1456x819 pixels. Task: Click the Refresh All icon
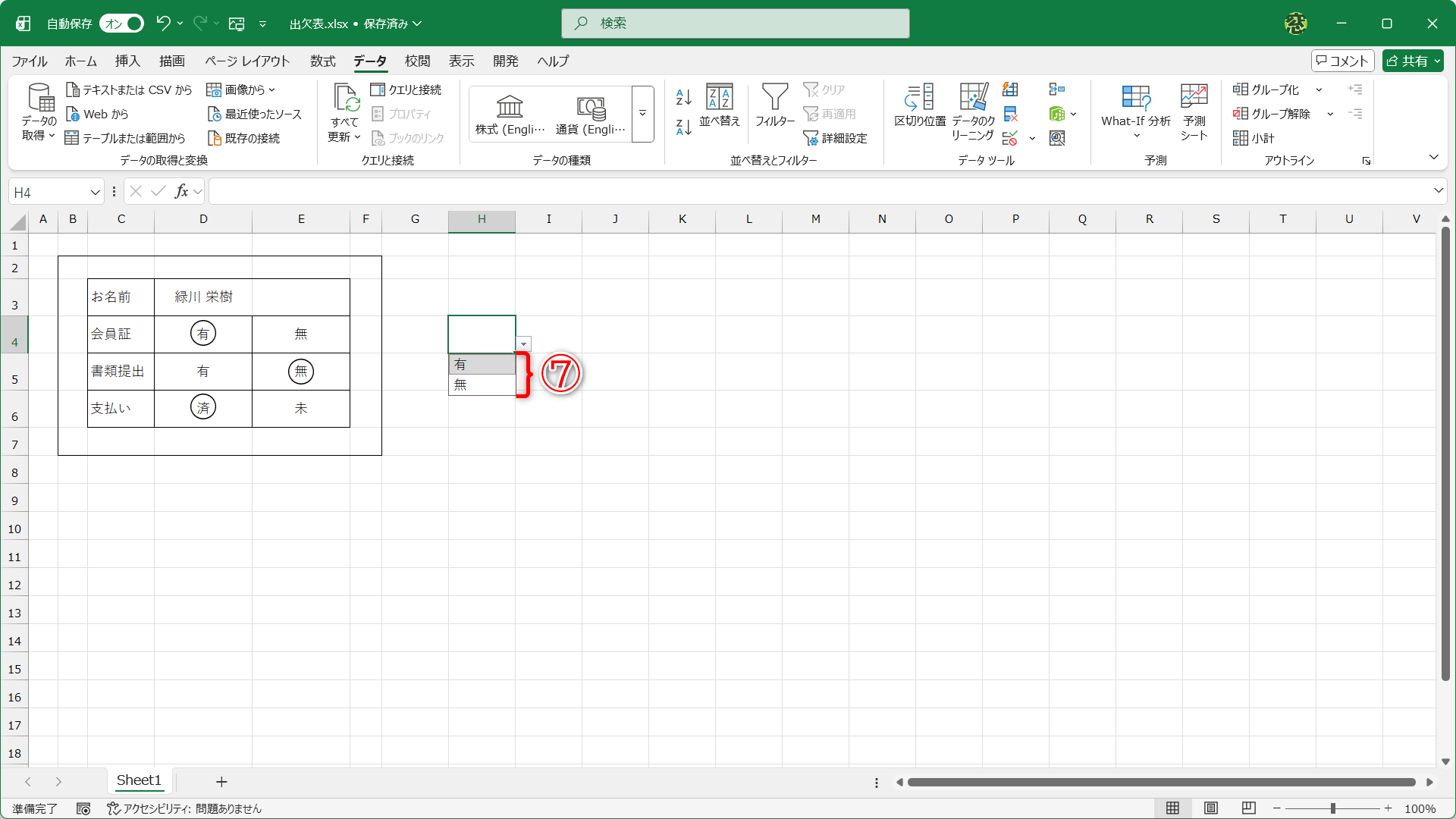tap(345, 100)
